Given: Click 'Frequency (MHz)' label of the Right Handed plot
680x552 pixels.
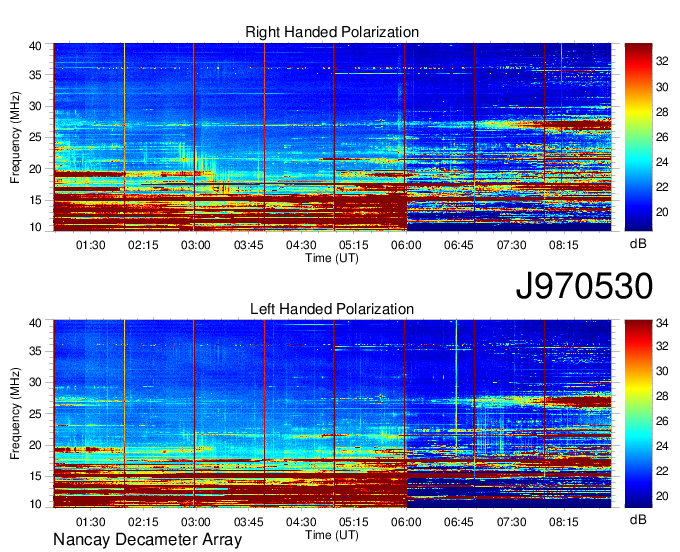Looking at the screenshot, I should (x=15, y=137).
